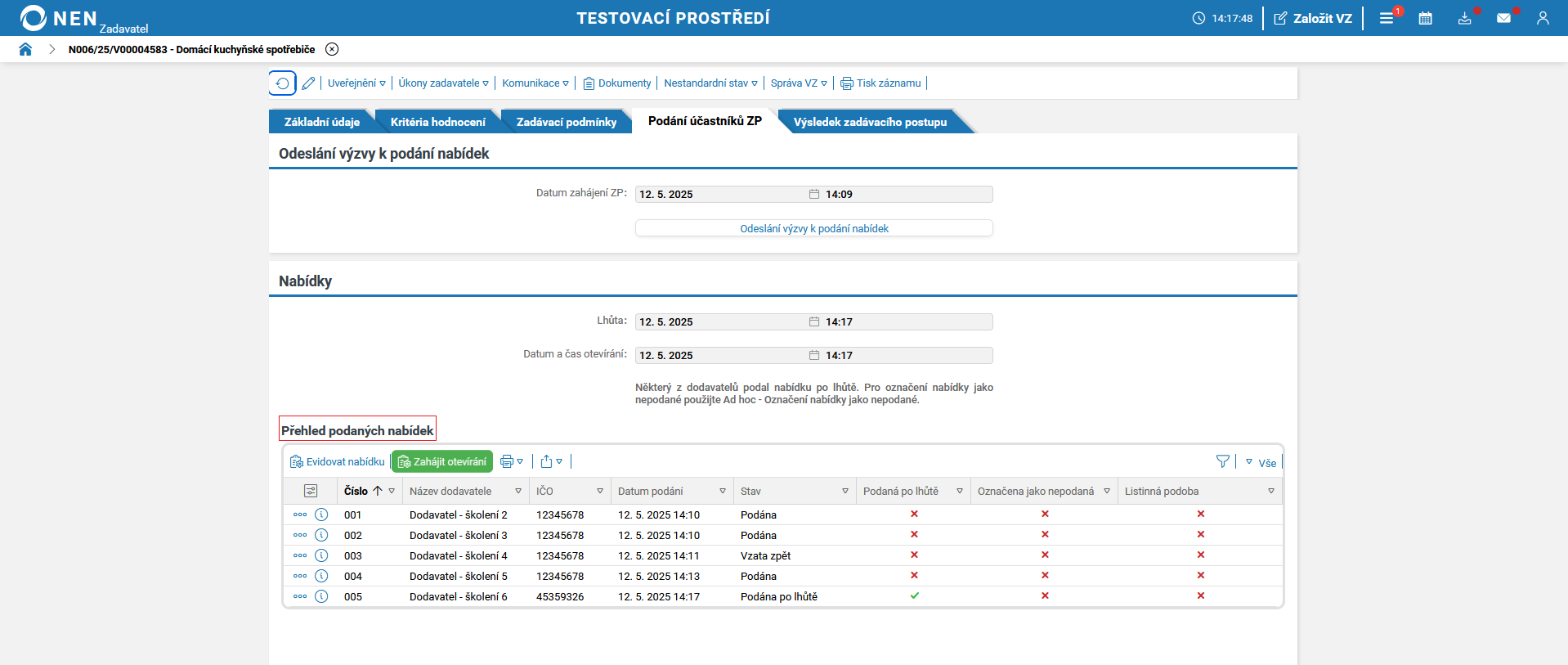Switch to the Základní údaje tab
This screenshot has width=1568, height=665.
(x=321, y=122)
